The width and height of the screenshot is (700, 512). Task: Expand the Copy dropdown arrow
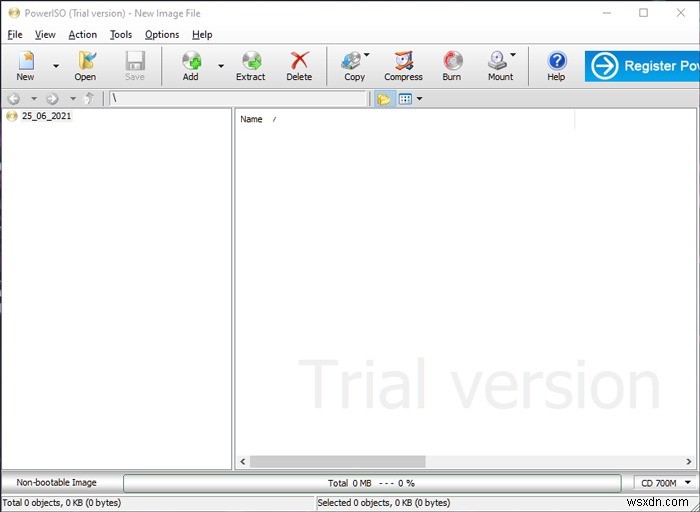367,54
